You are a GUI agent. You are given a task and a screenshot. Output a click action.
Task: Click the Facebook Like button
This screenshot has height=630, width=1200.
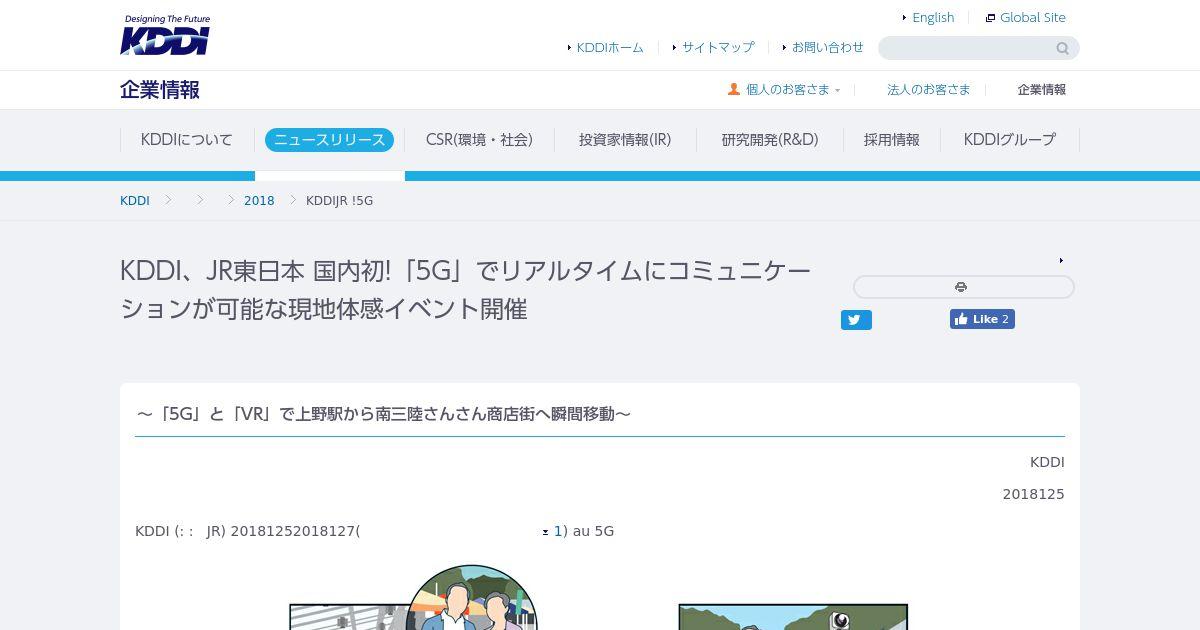[982, 319]
